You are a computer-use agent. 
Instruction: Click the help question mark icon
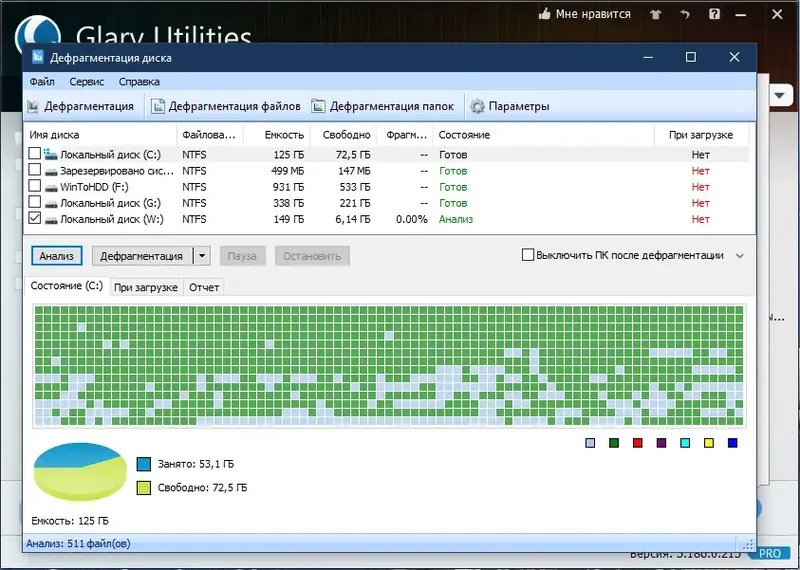[x=714, y=14]
